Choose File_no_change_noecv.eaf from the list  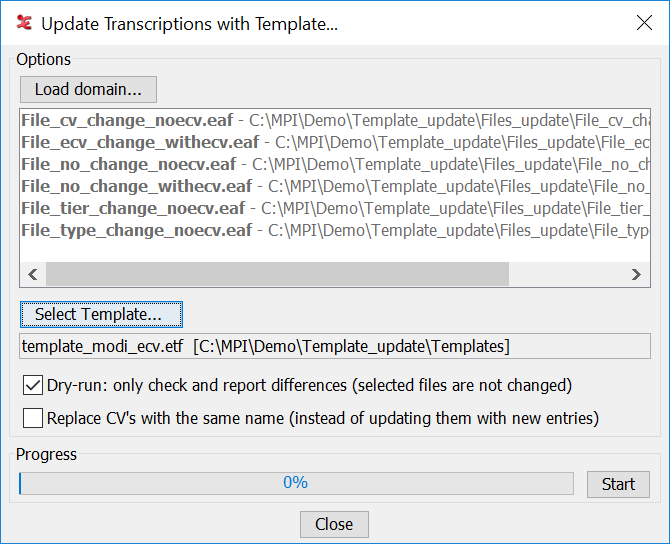(128, 164)
